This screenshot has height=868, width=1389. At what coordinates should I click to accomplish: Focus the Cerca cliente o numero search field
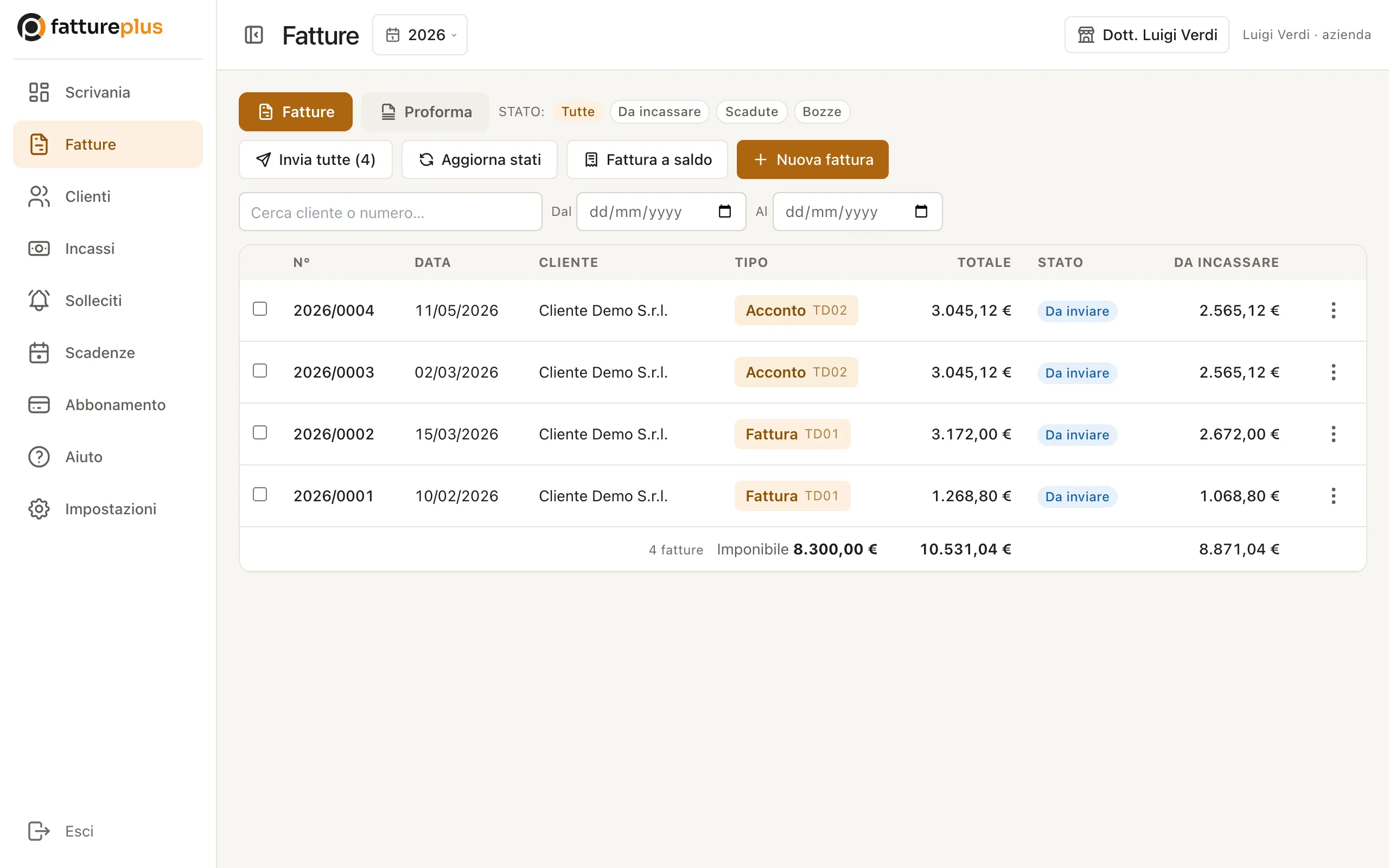point(390,212)
